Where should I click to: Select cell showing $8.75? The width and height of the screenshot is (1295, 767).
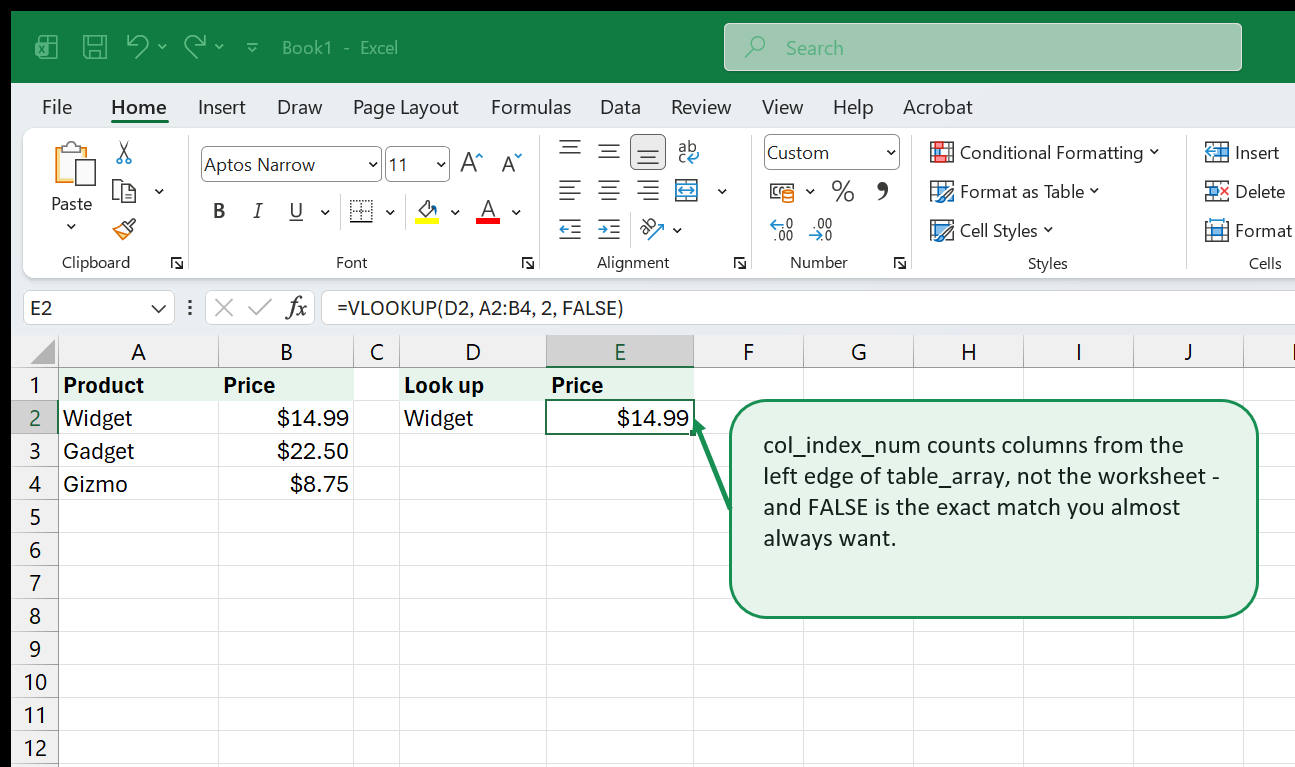286,484
